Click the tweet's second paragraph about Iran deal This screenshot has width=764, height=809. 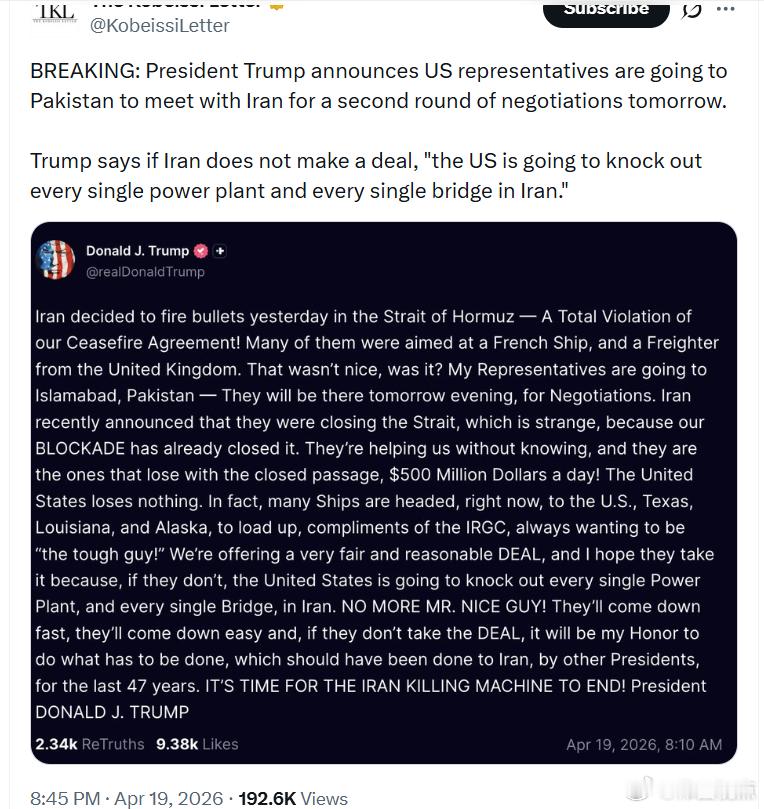[x=366, y=175]
